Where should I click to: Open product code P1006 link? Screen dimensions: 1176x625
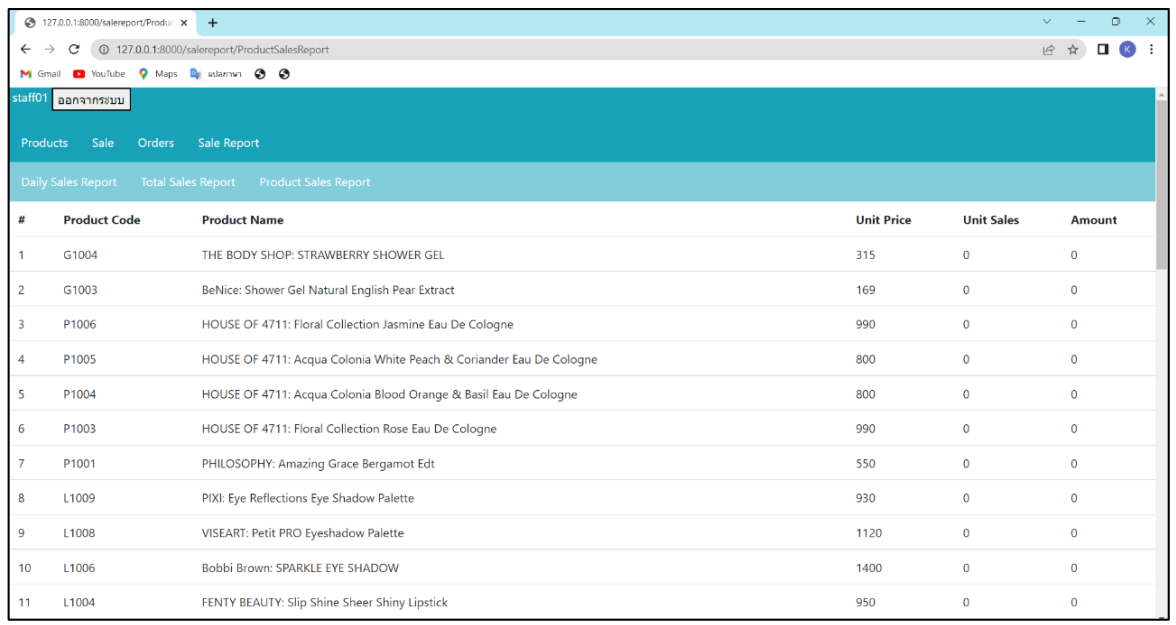coord(79,324)
